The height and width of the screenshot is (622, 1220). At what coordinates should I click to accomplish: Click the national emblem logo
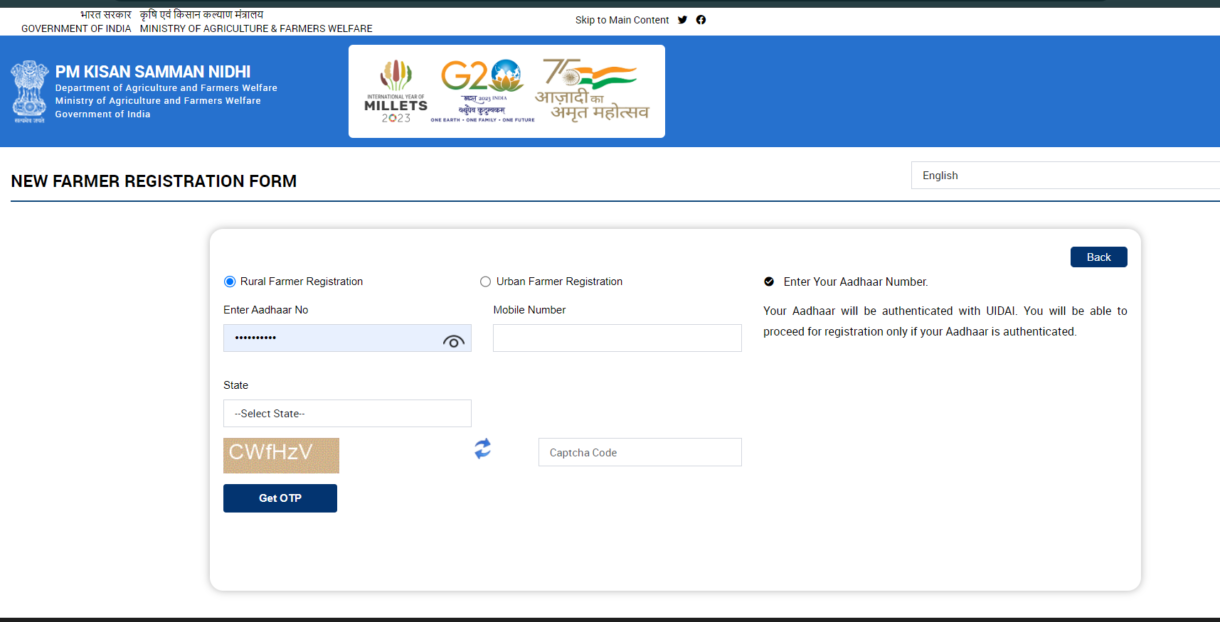click(x=29, y=91)
